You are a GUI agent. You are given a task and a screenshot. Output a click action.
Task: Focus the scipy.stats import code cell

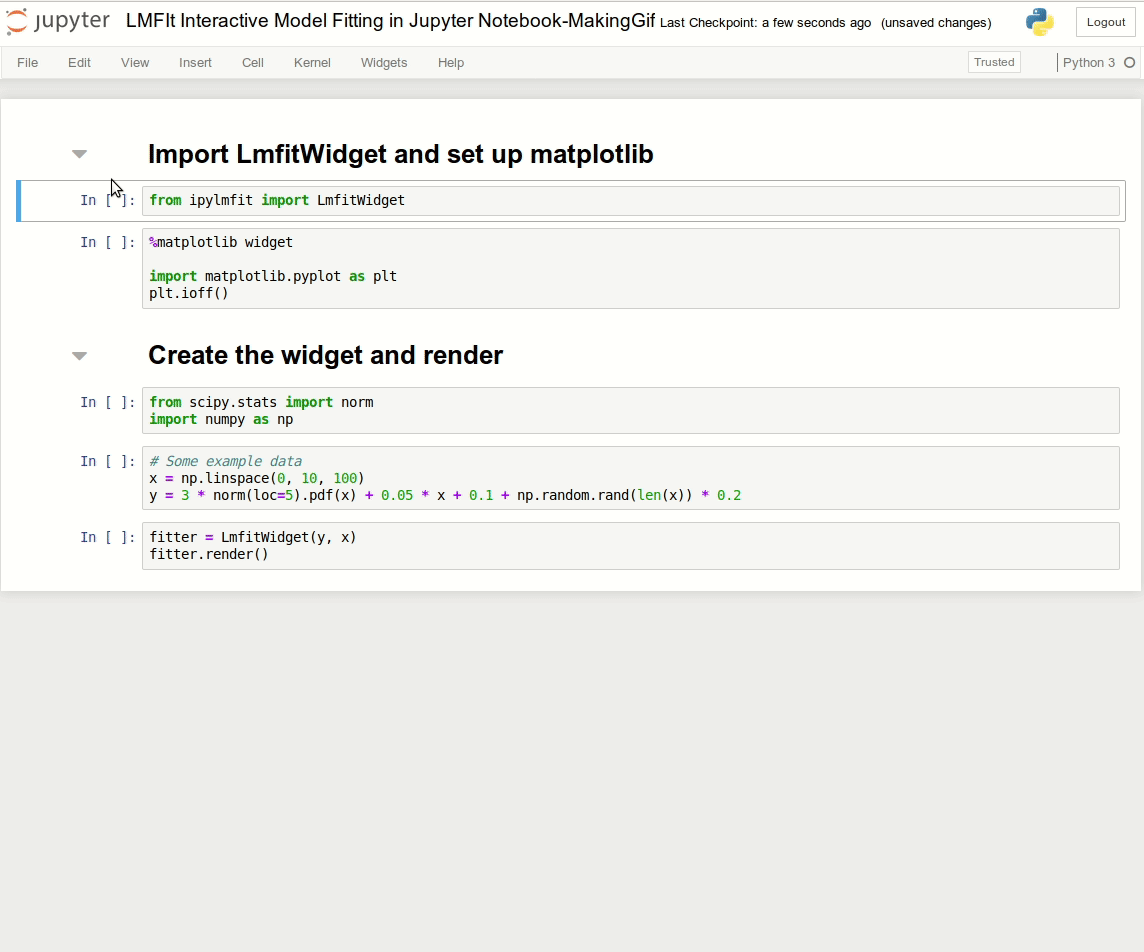(x=630, y=411)
